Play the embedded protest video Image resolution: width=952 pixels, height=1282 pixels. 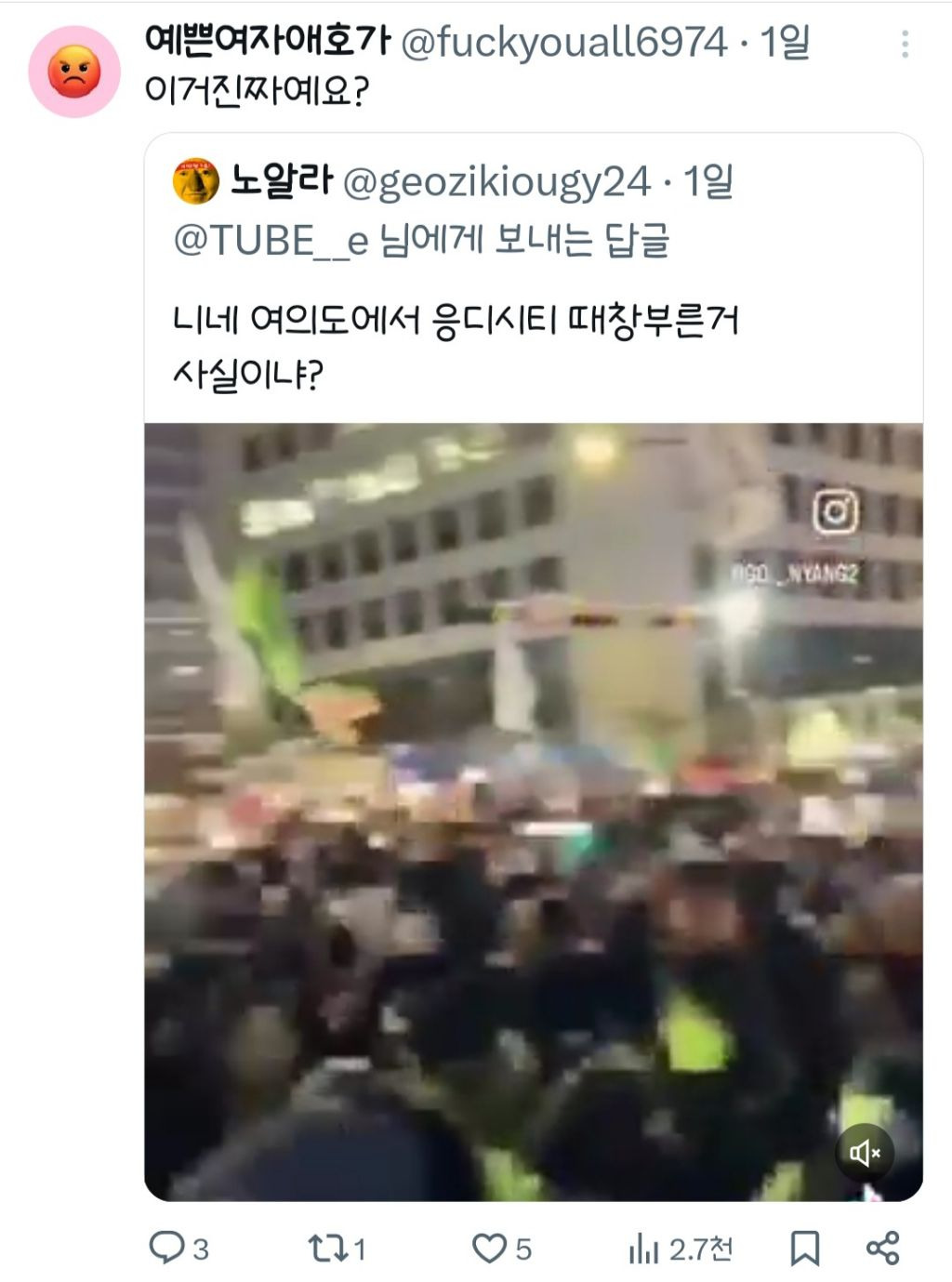pyautogui.click(x=534, y=812)
